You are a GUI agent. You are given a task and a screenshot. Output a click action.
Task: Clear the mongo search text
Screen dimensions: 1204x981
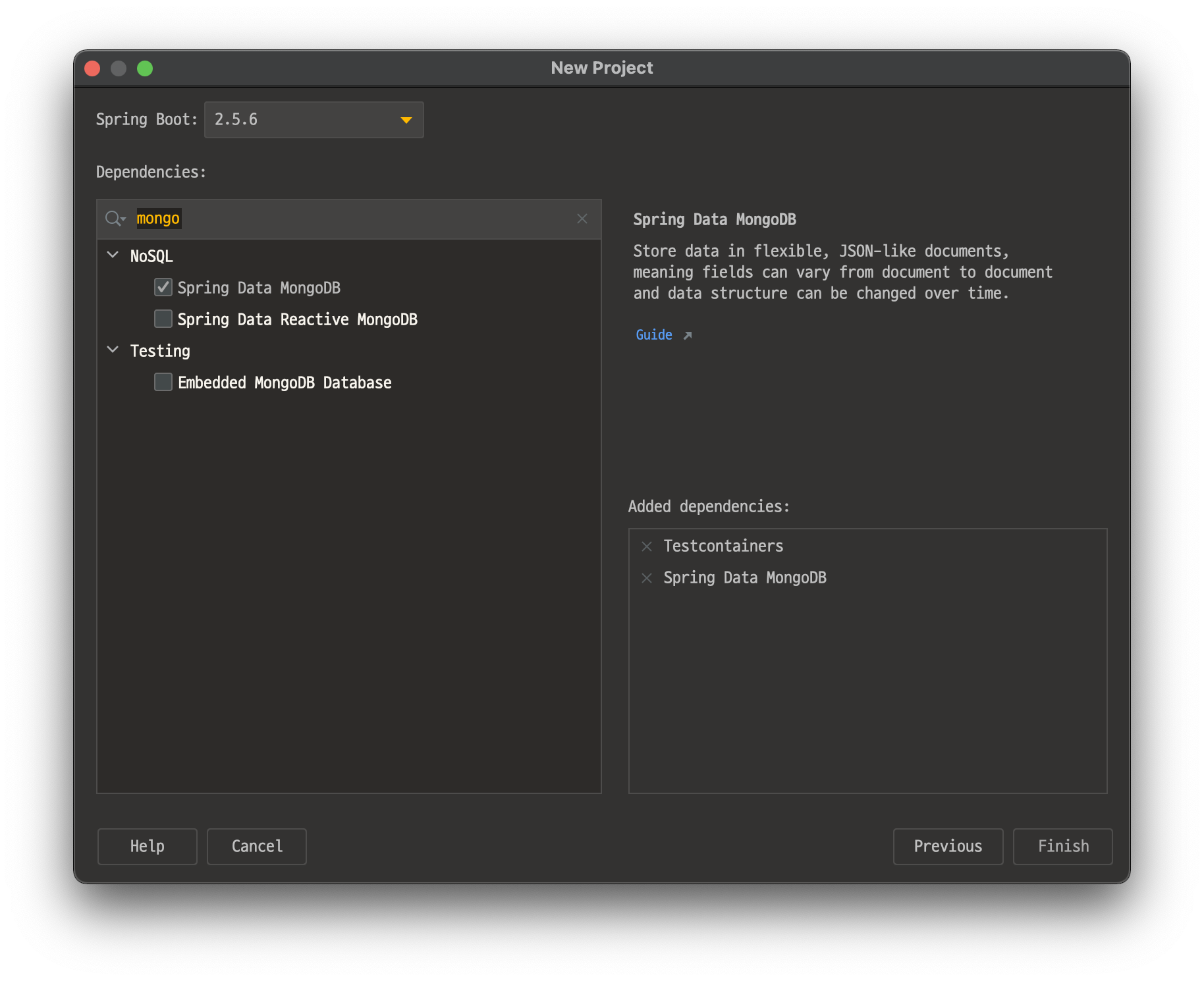(582, 219)
